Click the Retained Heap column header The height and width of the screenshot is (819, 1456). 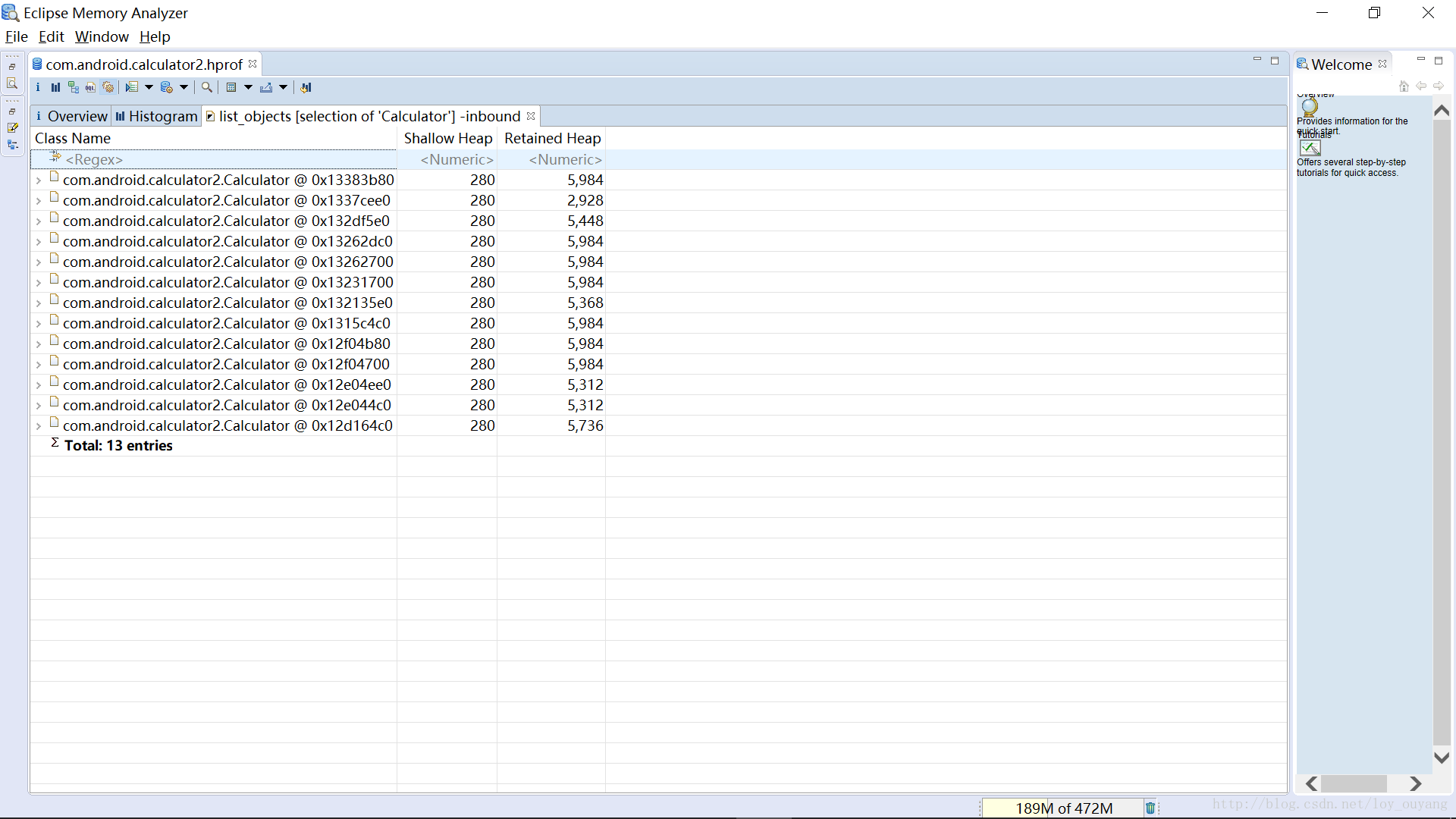pyautogui.click(x=551, y=138)
